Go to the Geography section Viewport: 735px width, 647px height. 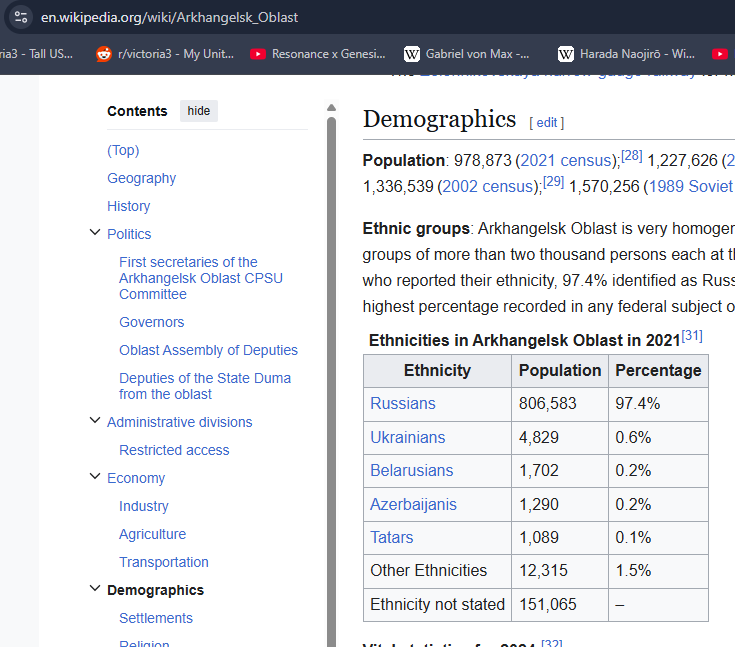pos(142,178)
